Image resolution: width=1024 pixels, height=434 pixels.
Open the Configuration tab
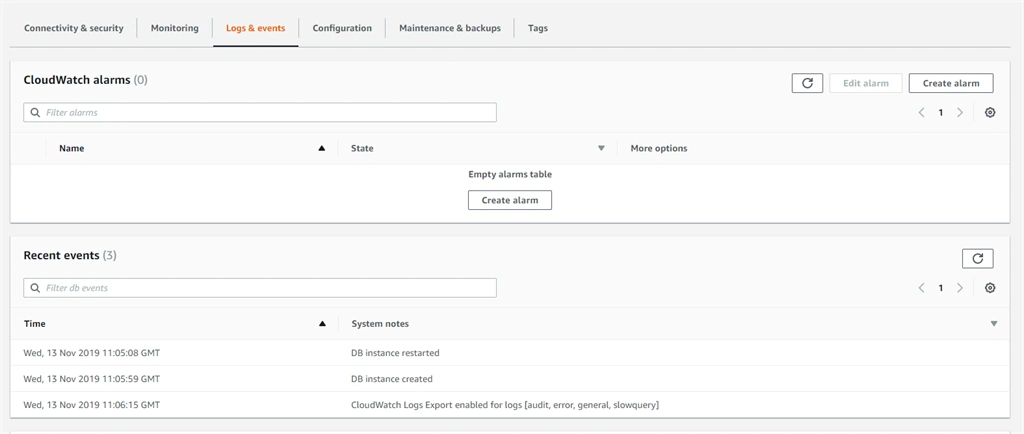(342, 28)
